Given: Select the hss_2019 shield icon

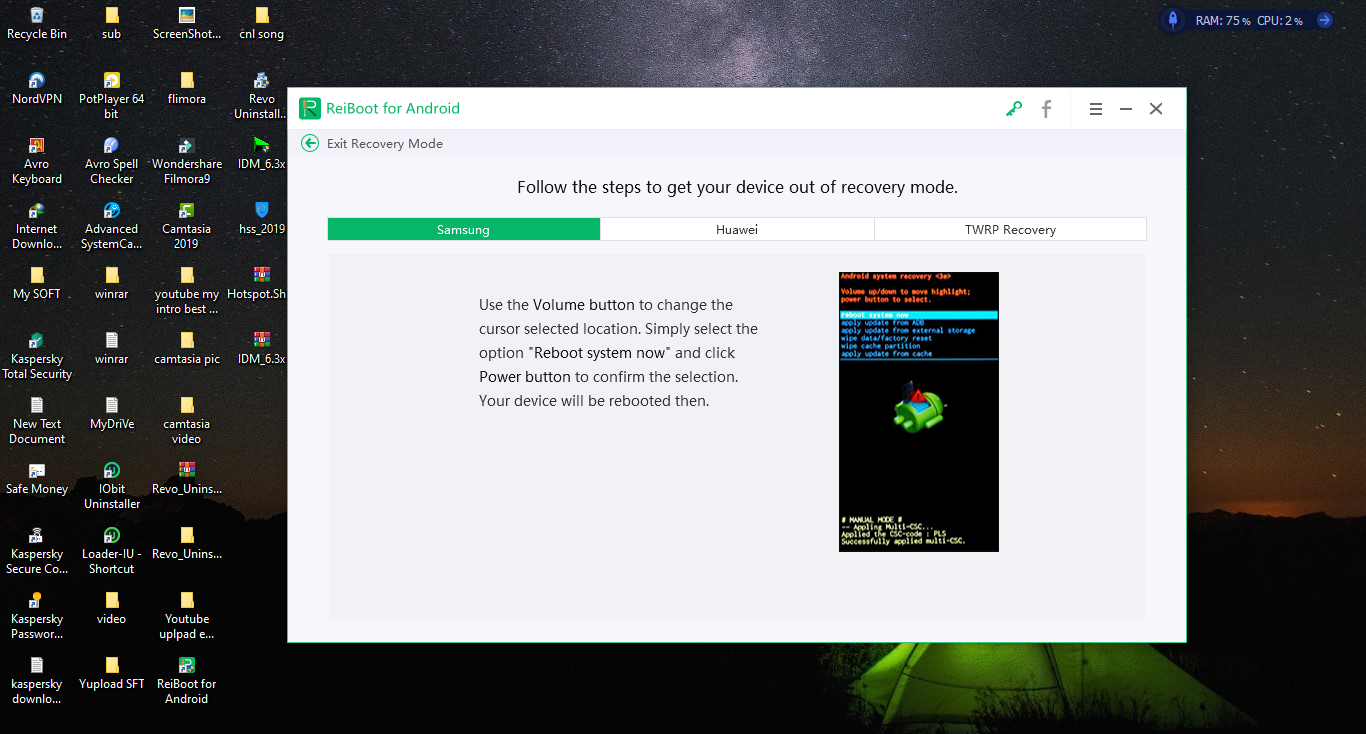Looking at the screenshot, I should coord(262,218).
